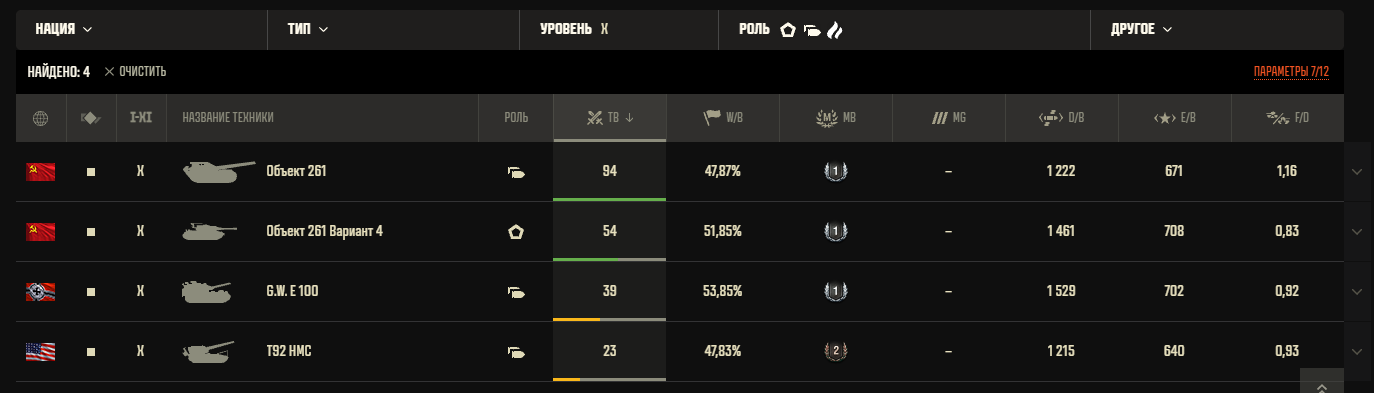This screenshot has width=1374, height=393.
Task: Sort table by W/B win rate flag column
Action: (x=723, y=118)
